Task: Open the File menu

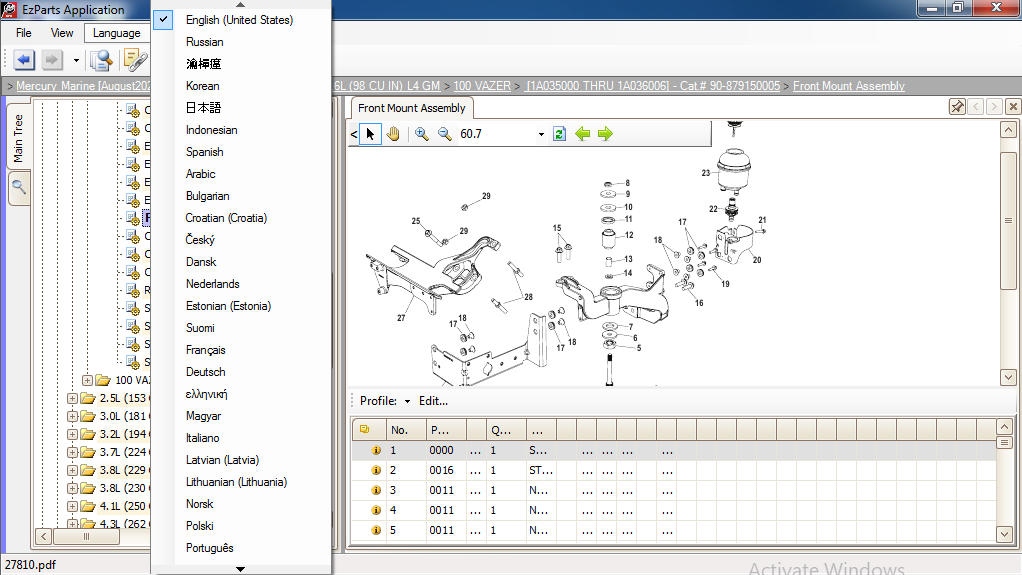Action: [x=23, y=33]
